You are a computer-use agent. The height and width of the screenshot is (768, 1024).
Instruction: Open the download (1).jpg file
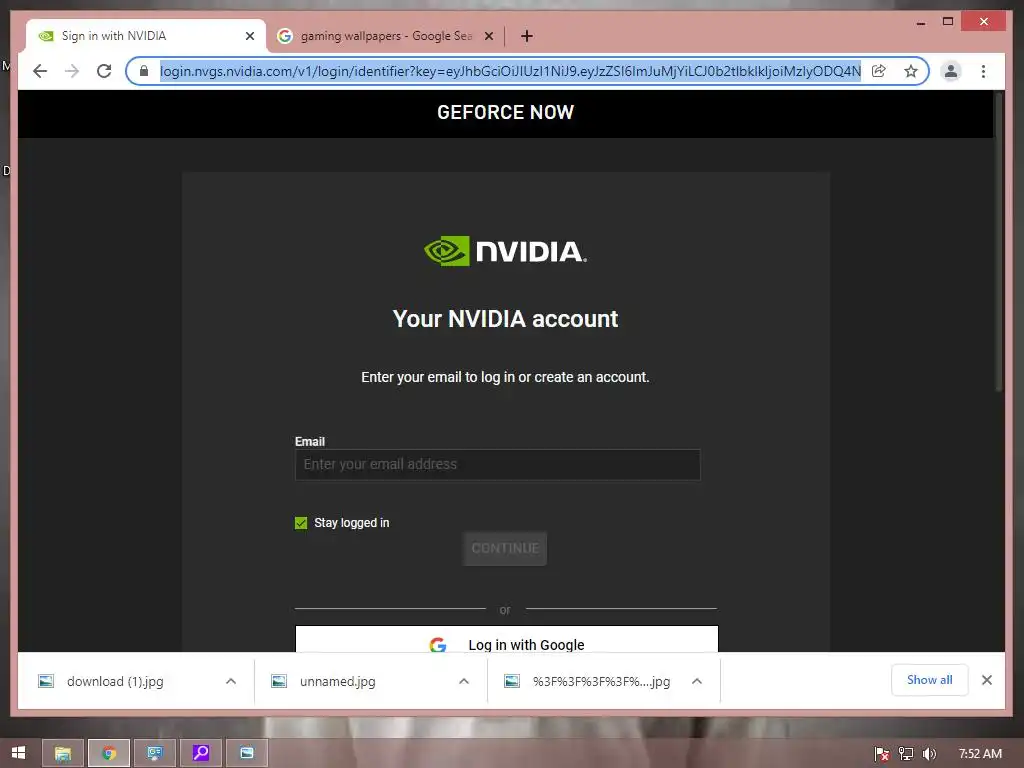tap(115, 681)
